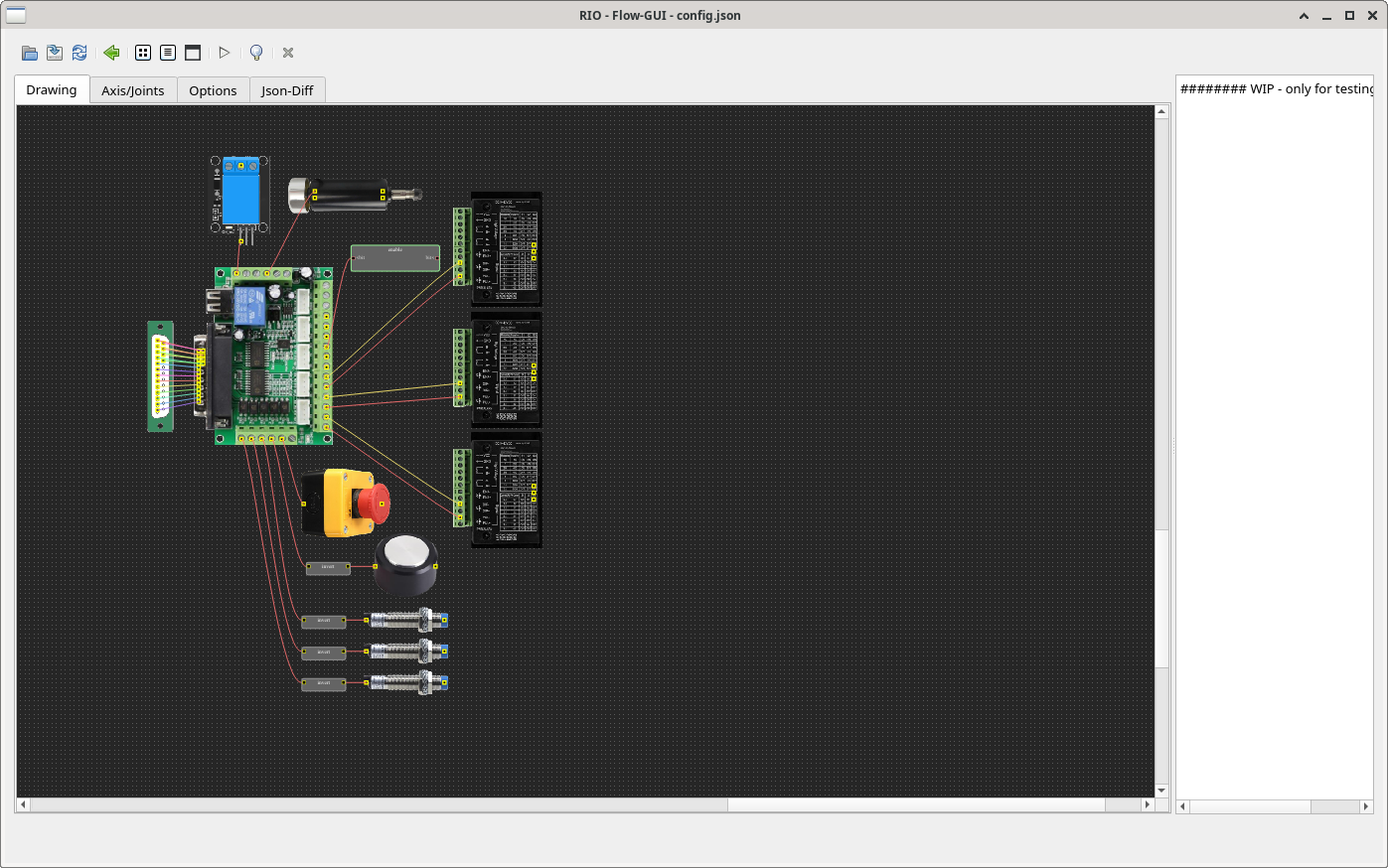The image size is (1388, 868).
Task: Select the Drawing tab
Action: 52,90
